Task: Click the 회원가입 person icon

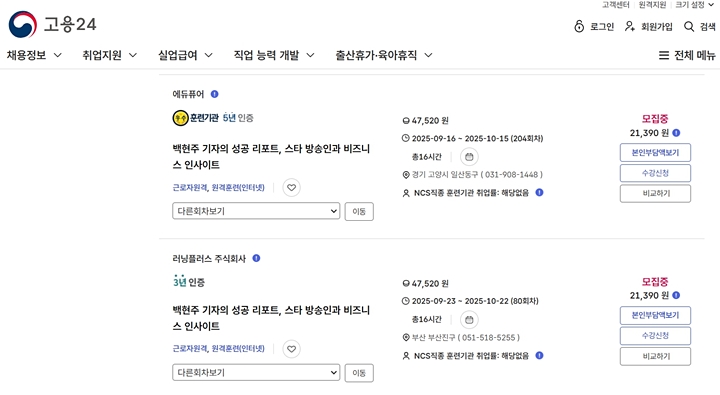Action: [x=630, y=26]
